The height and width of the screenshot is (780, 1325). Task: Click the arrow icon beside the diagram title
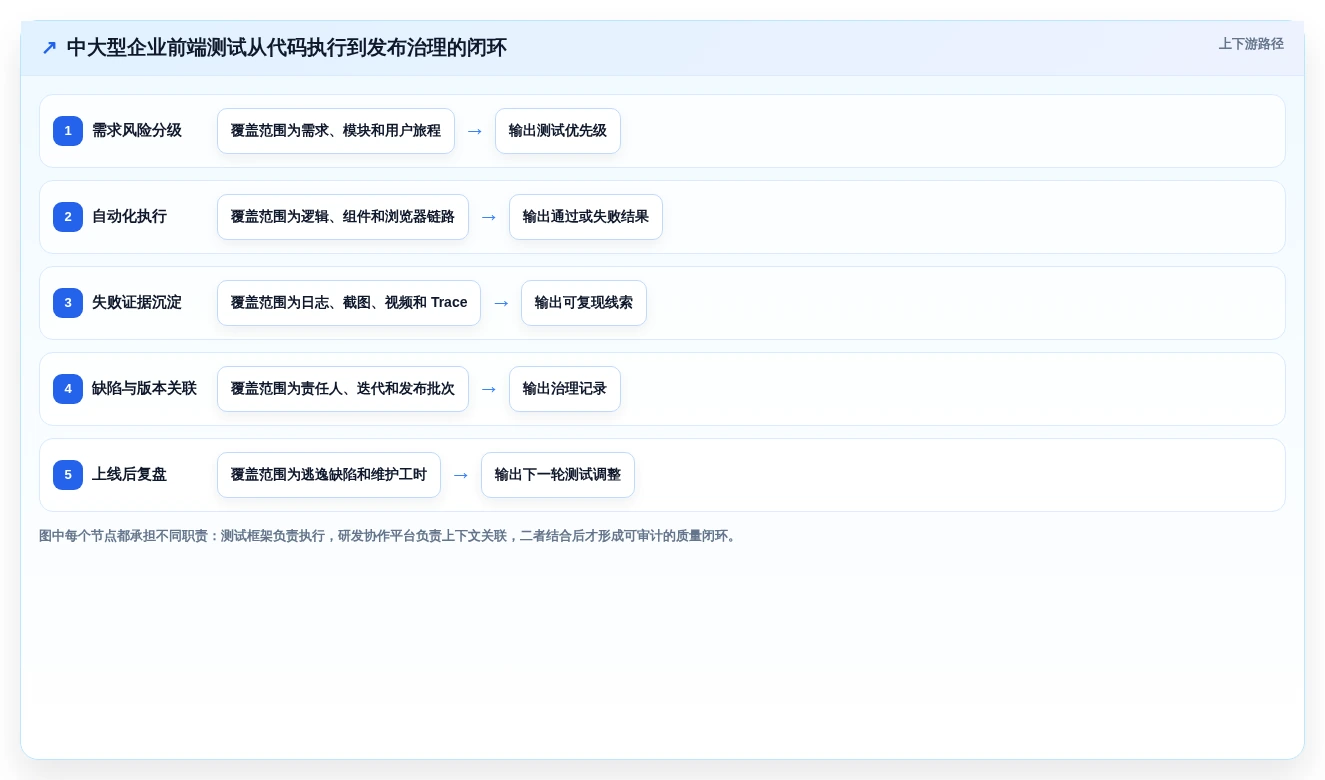click(49, 48)
